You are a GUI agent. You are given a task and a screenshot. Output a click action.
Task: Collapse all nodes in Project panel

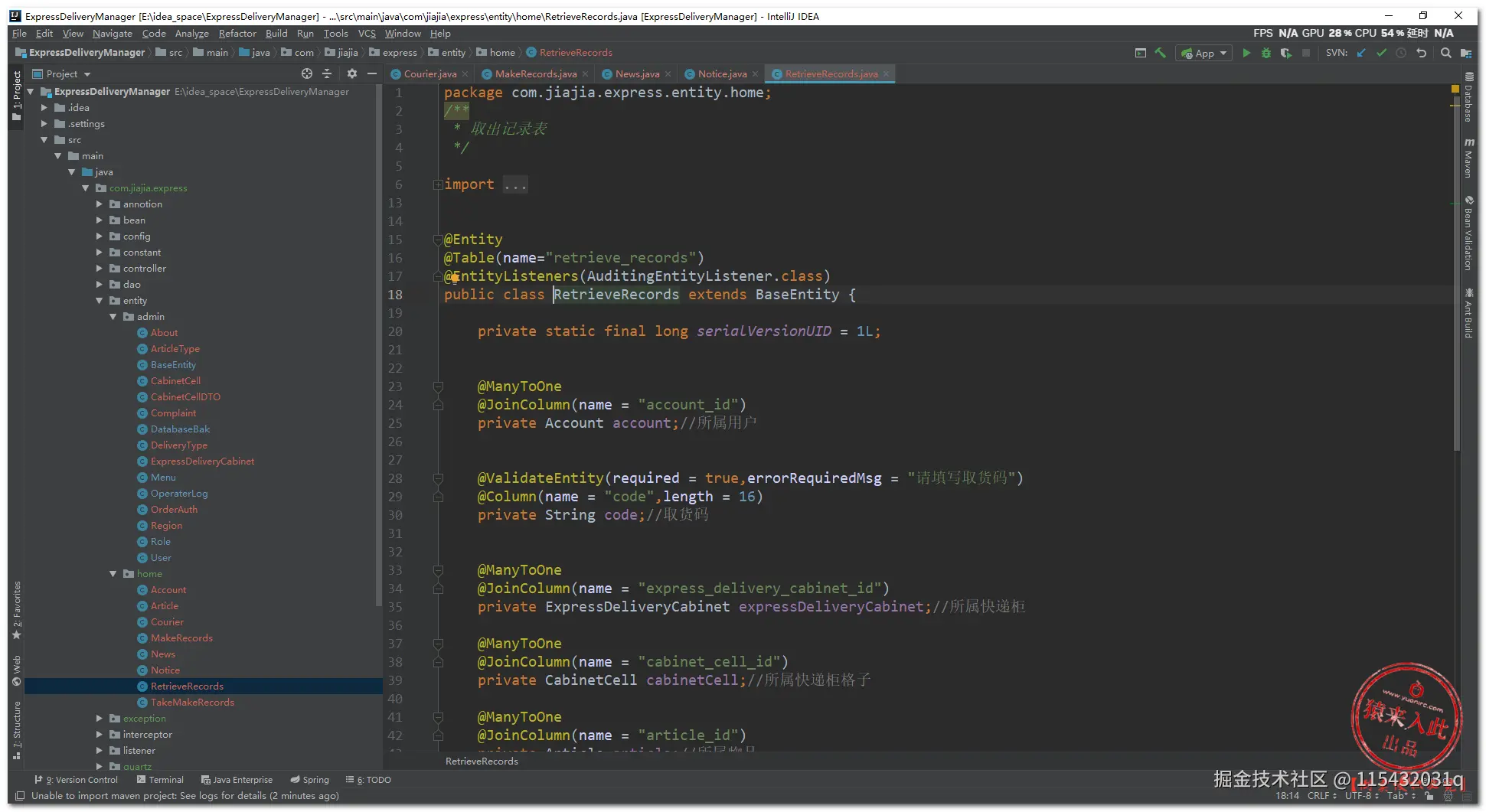click(327, 74)
